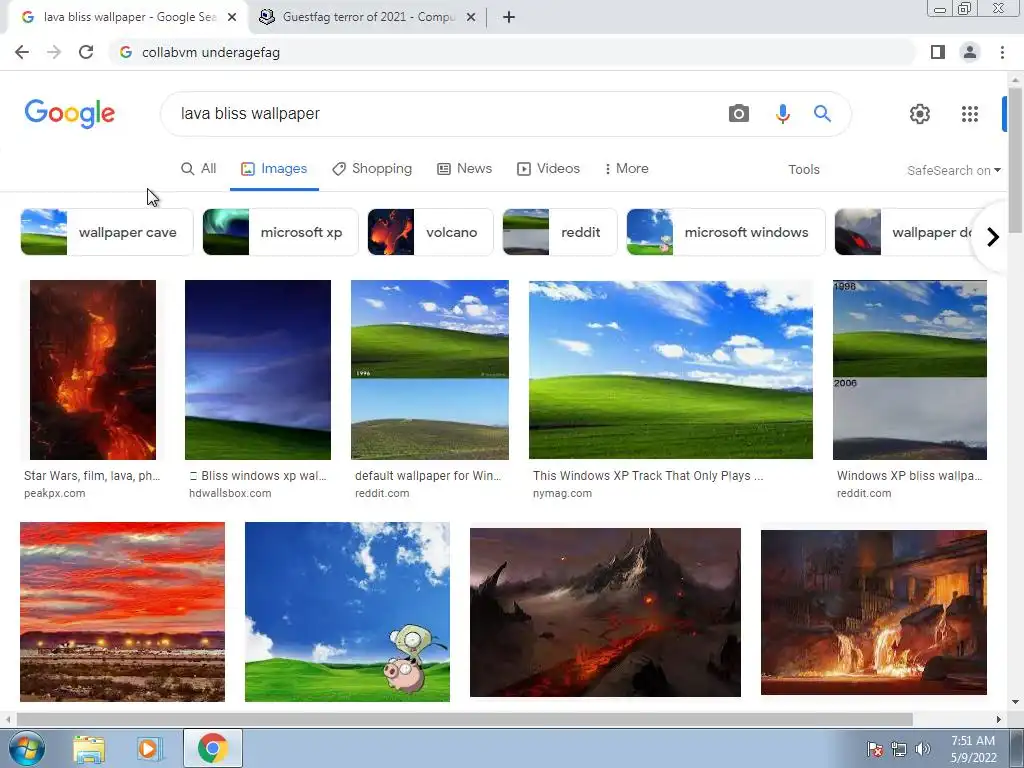1024x768 pixels.
Task: Open 'This Windows XP Track' title
Action: pos(648,475)
